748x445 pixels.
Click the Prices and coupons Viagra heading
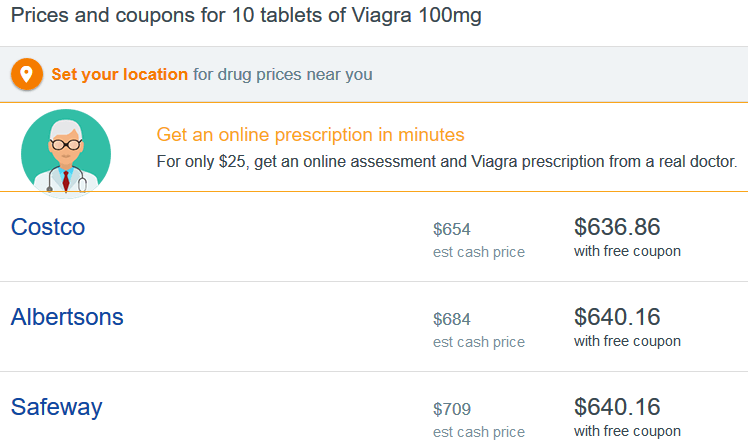[x=246, y=16]
